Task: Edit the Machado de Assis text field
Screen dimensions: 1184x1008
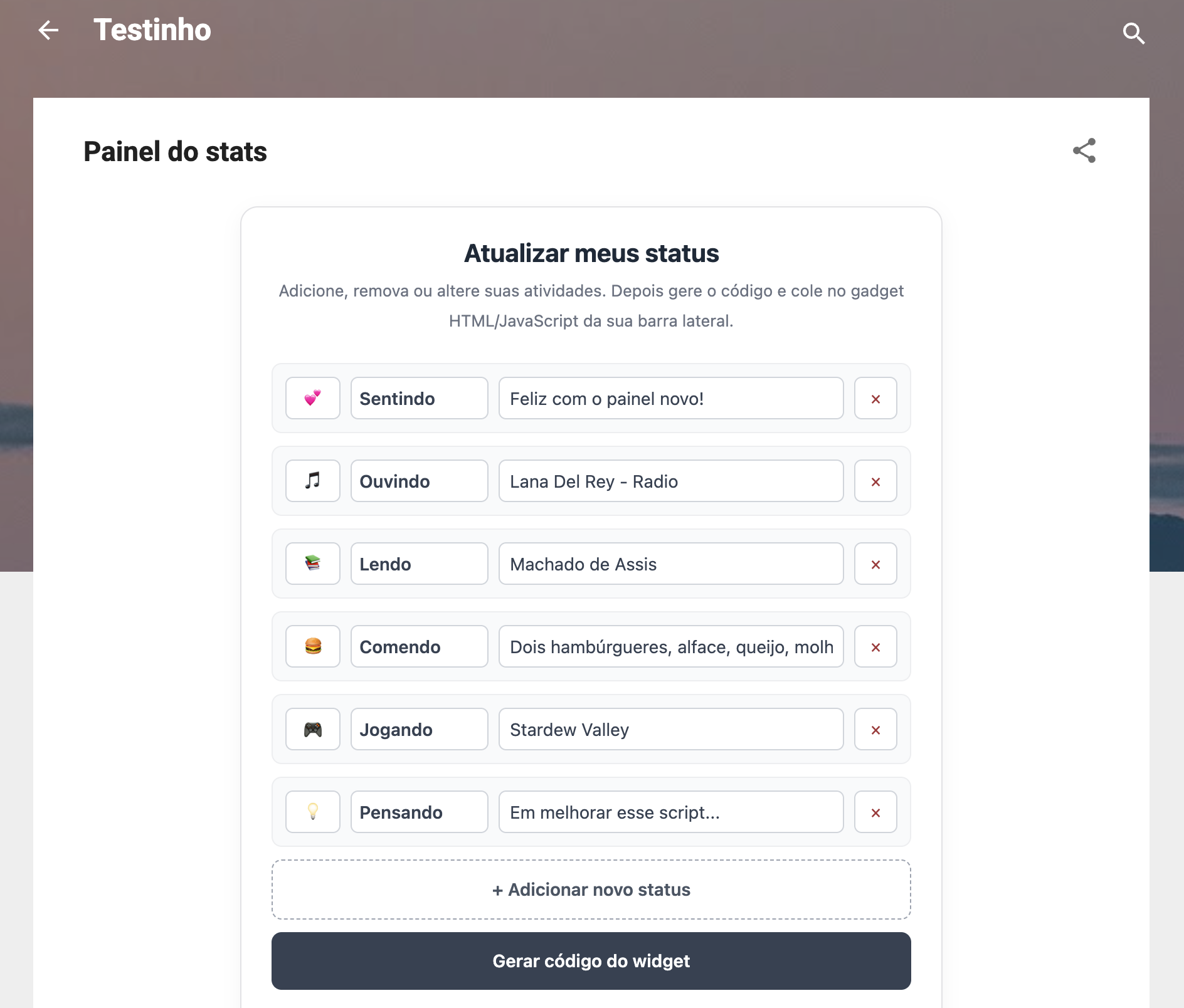Action: 671,564
